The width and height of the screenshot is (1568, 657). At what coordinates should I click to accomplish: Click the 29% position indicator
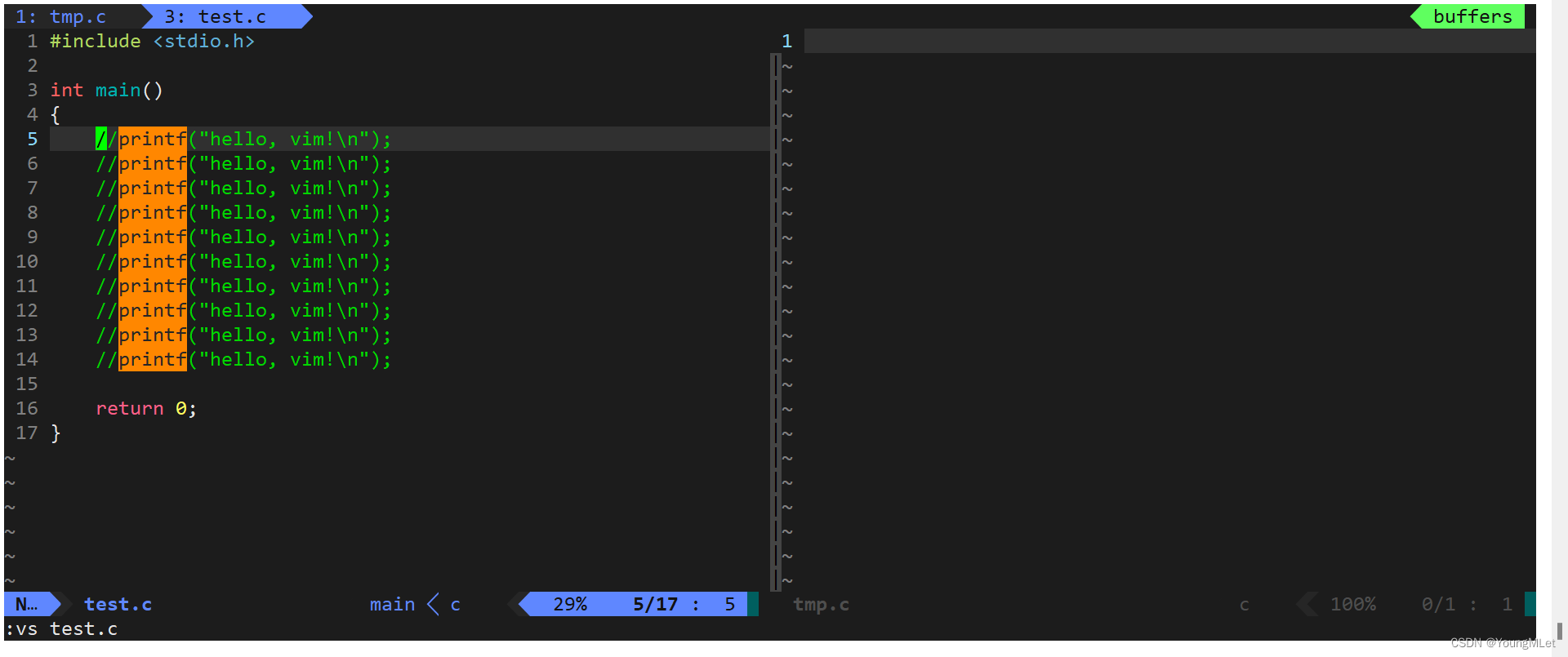[570, 604]
